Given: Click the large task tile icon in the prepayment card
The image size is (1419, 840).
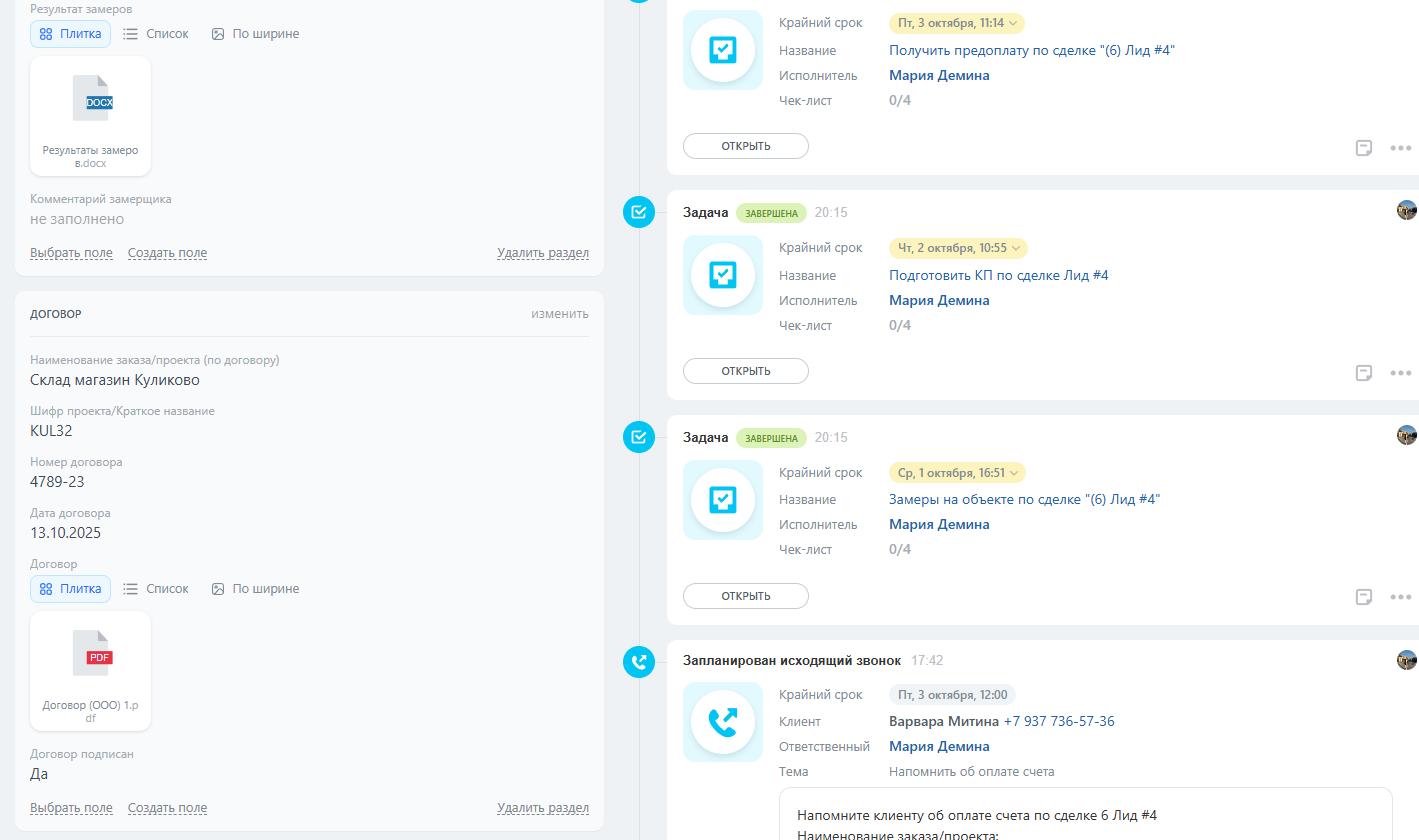Looking at the screenshot, I should pos(723,50).
